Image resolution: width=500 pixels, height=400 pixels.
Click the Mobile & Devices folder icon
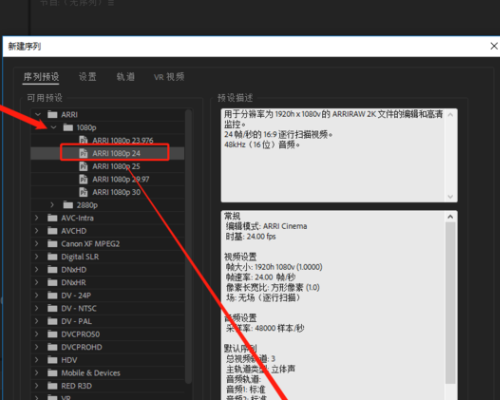(x=52, y=373)
